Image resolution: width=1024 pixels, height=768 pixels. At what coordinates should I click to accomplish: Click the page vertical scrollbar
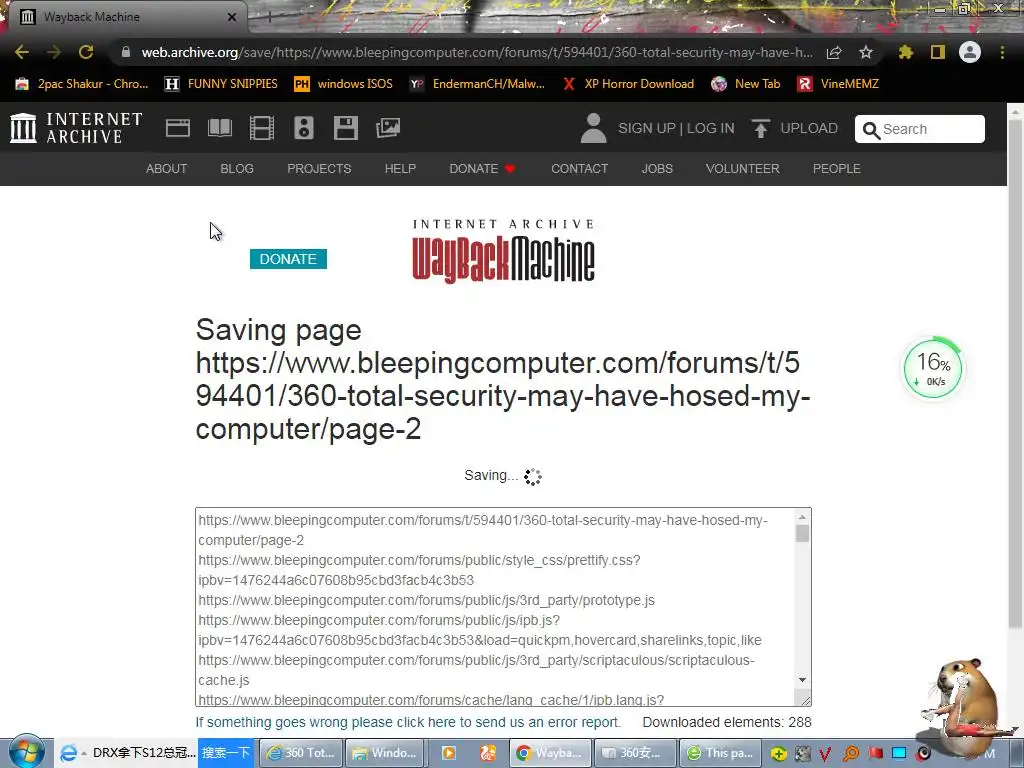(1015, 372)
